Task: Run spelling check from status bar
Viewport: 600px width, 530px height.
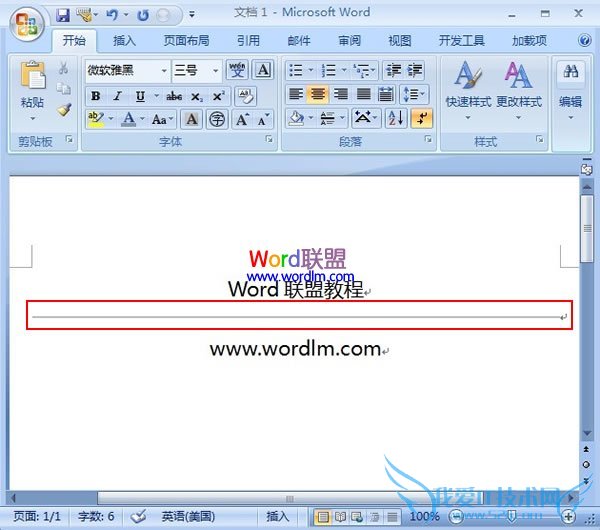Action: [138, 516]
